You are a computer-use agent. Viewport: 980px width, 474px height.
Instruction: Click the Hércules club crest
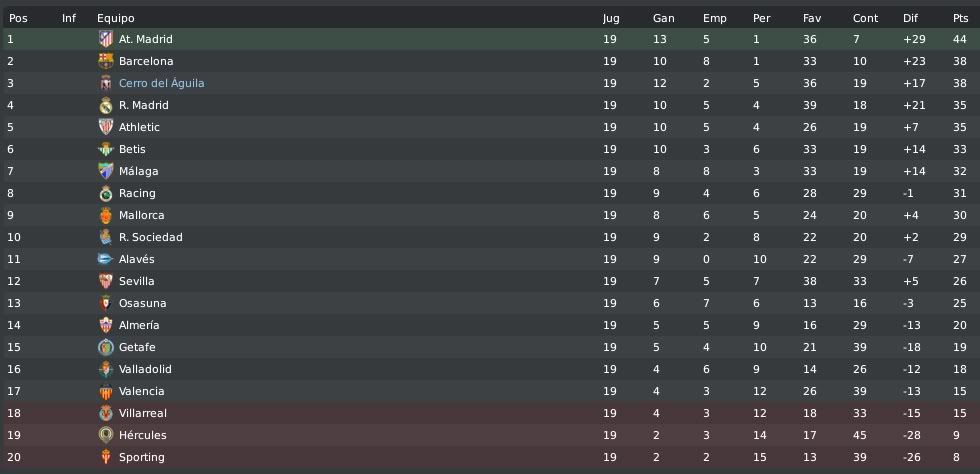(x=106, y=435)
